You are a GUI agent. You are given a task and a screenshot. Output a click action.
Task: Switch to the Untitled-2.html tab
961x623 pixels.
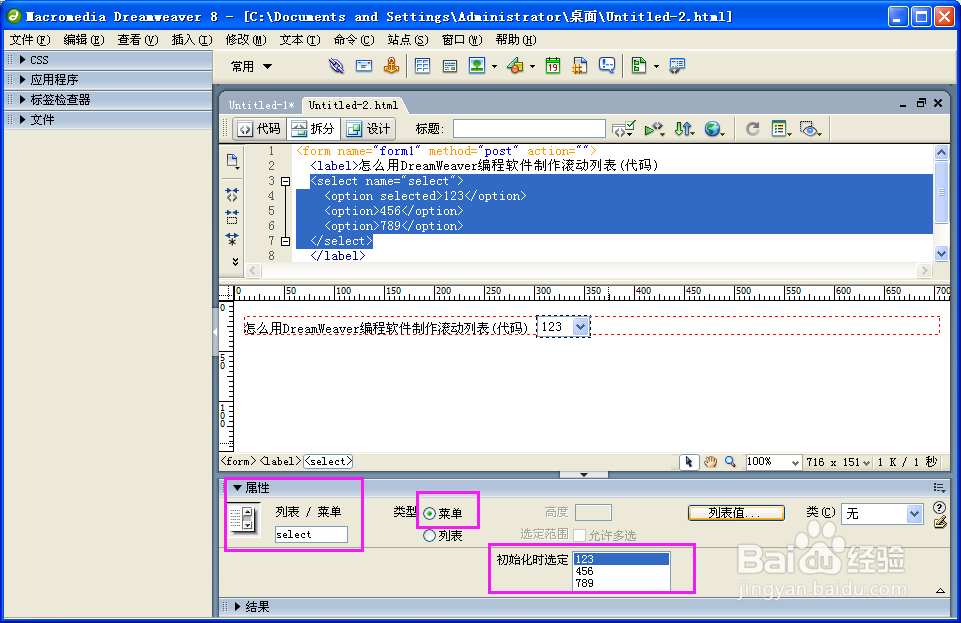tap(354, 105)
